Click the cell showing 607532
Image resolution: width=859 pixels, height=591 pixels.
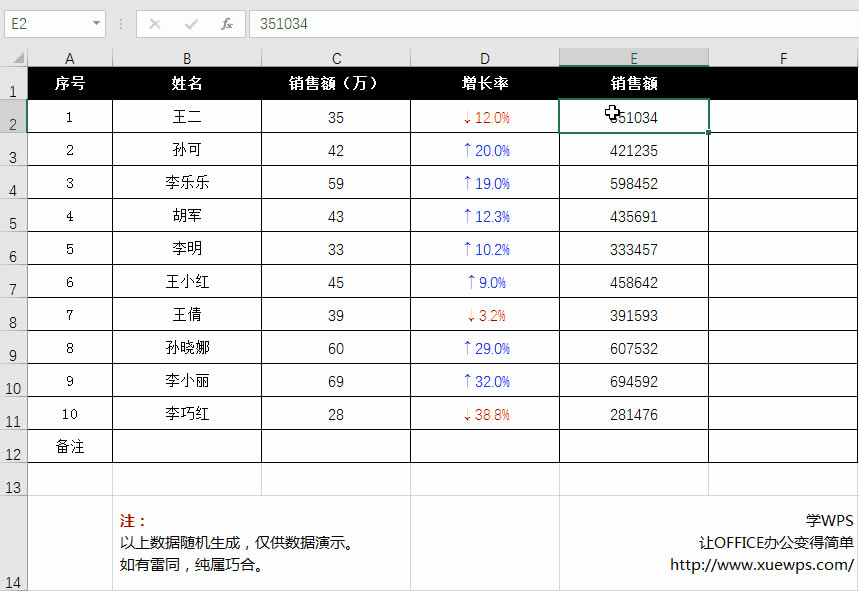633,347
